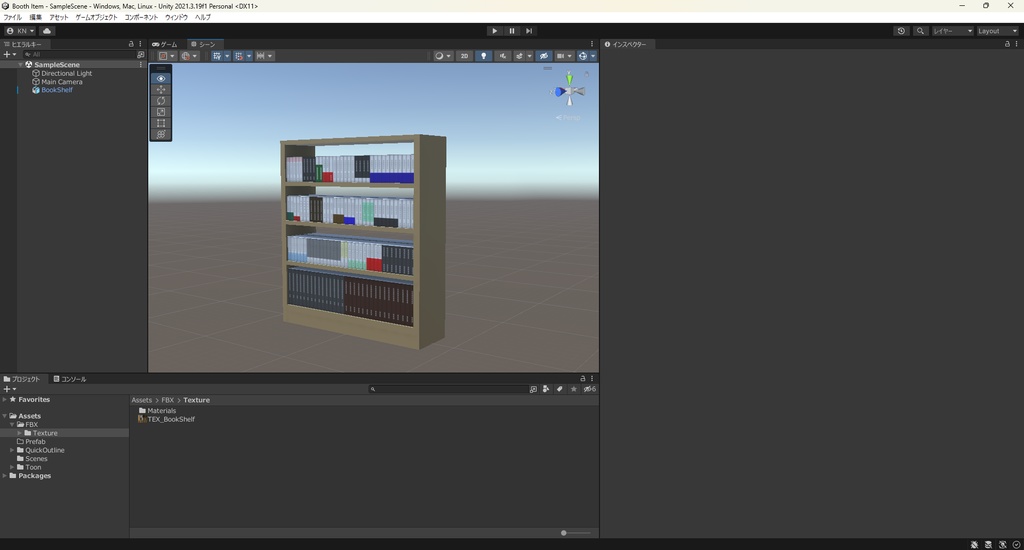1024x550 pixels.
Task: Open the ファイル (File) menu
Action: coord(12,17)
